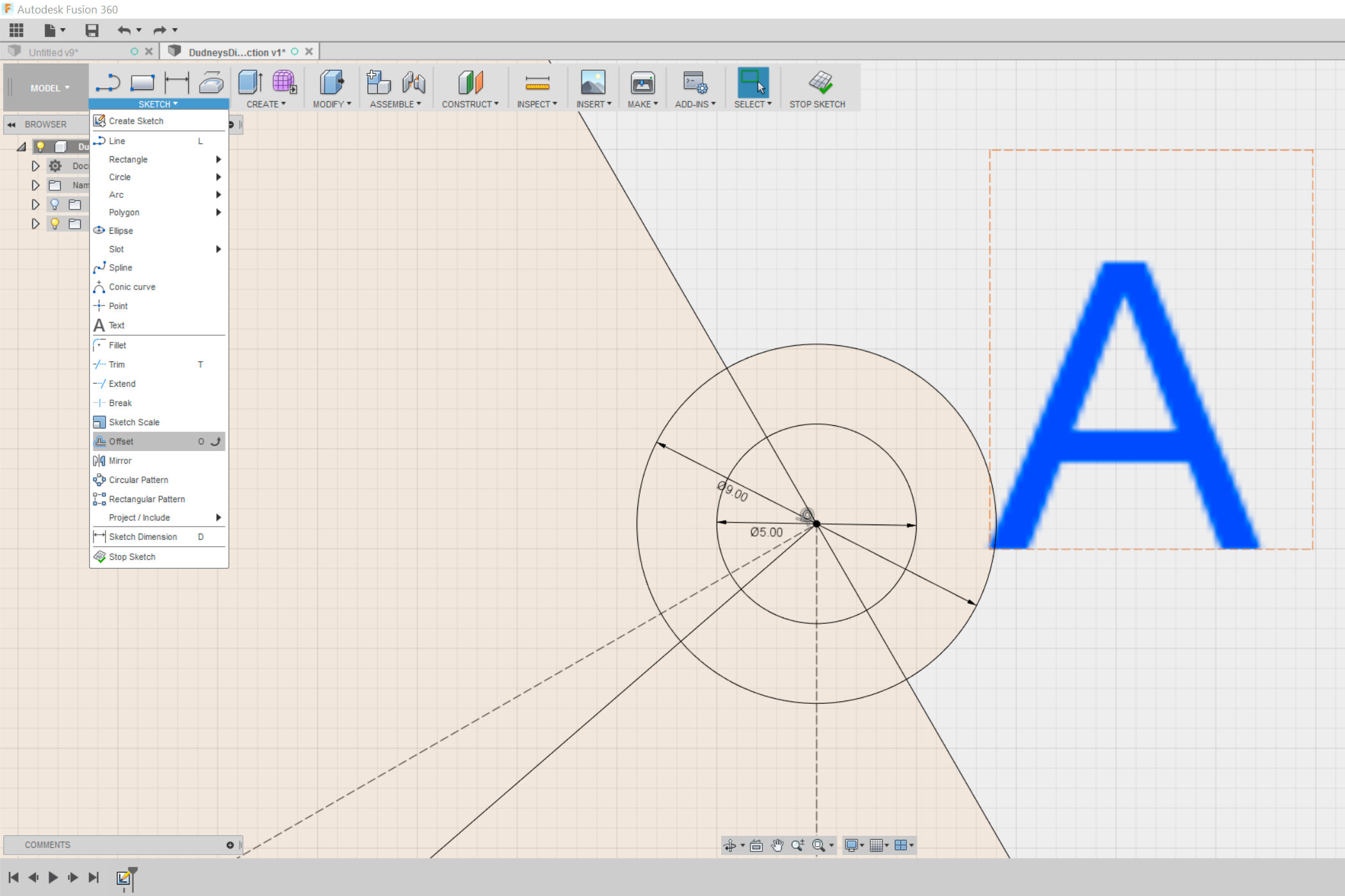Select Circular Pattern in Sketch menu

pos(159,480)
